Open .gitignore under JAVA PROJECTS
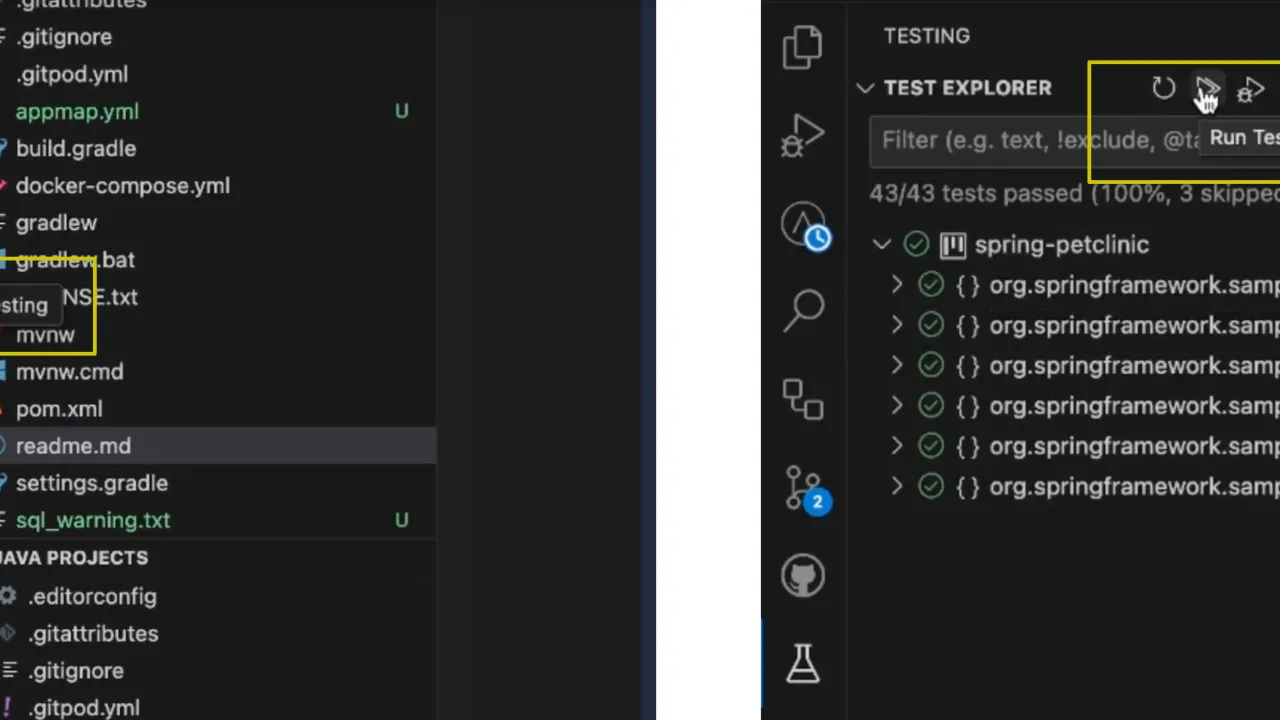Screen dimensions: 1280x720 [x=76, y=671]
